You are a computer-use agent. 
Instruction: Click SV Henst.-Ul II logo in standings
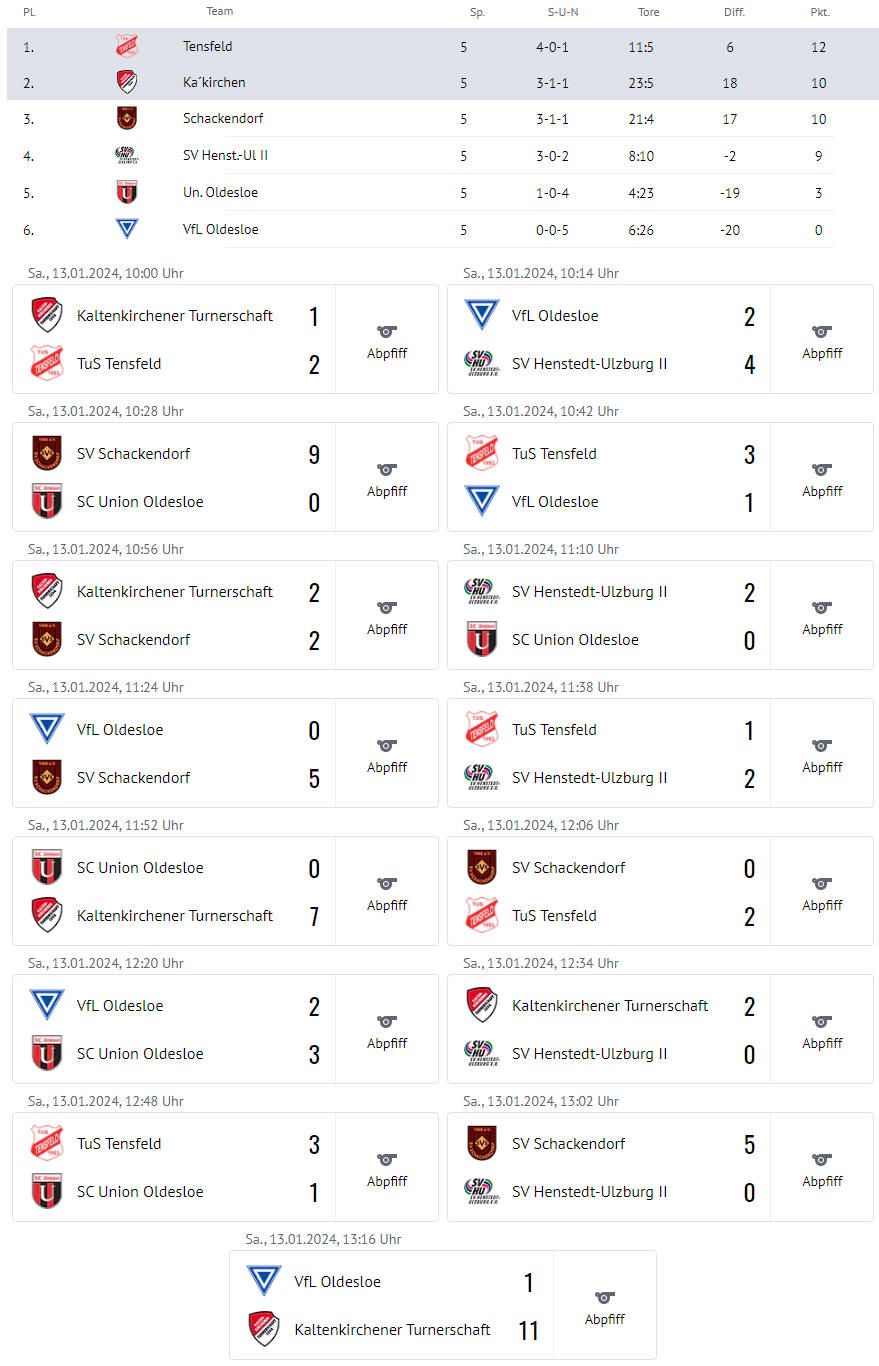point(127,155)
